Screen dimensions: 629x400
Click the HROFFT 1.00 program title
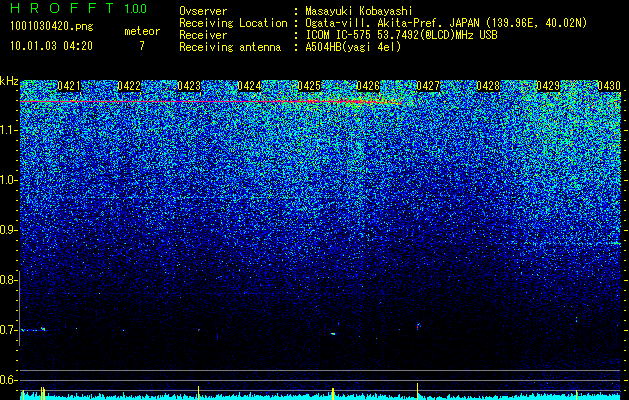coord(78,8)
